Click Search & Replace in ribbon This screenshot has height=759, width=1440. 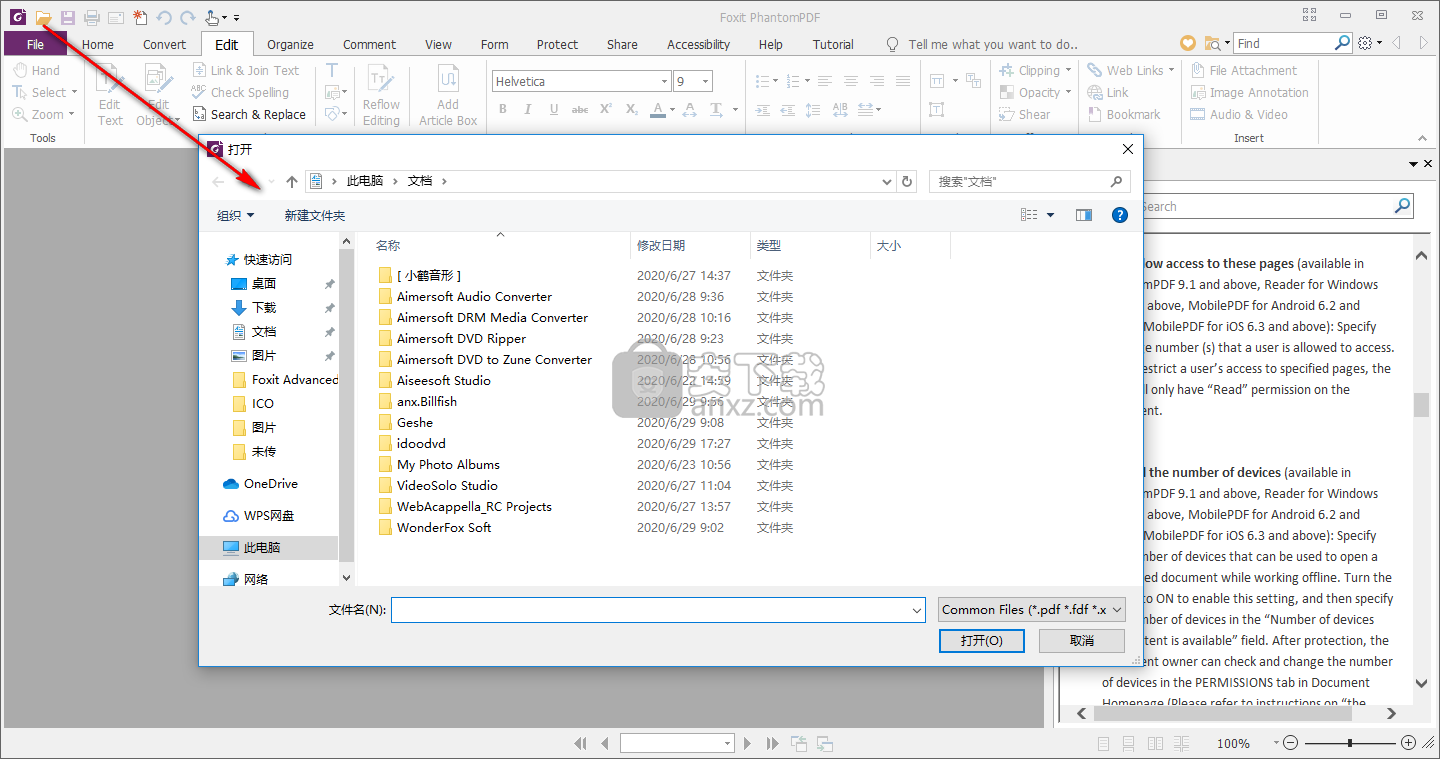coord(249,114)
